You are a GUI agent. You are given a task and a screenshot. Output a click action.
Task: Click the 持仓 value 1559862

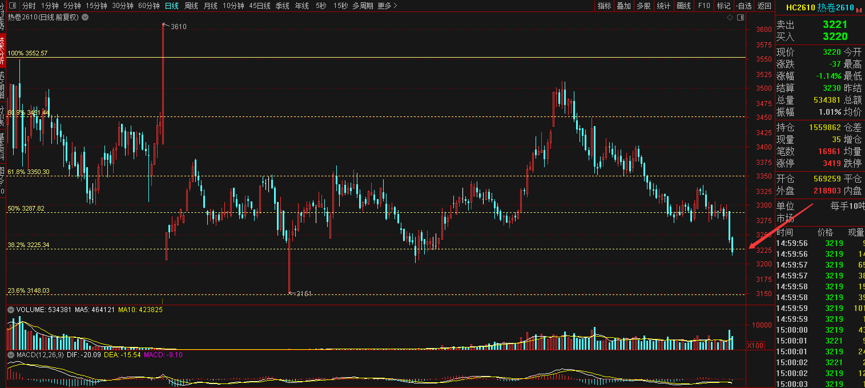coord(825,127)
